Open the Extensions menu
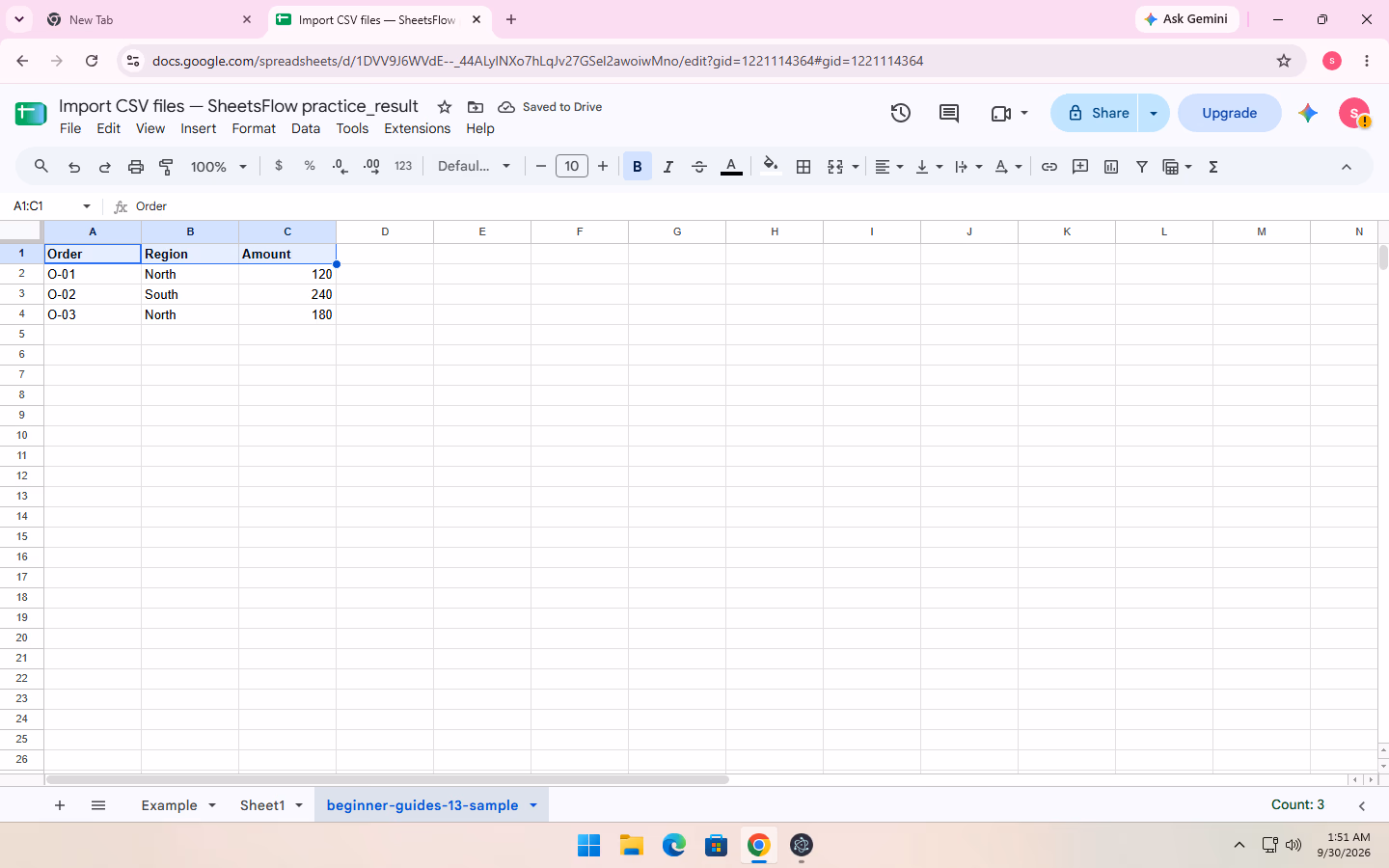The width and height of the screenshot is (1389, 868). click(417, 128)
